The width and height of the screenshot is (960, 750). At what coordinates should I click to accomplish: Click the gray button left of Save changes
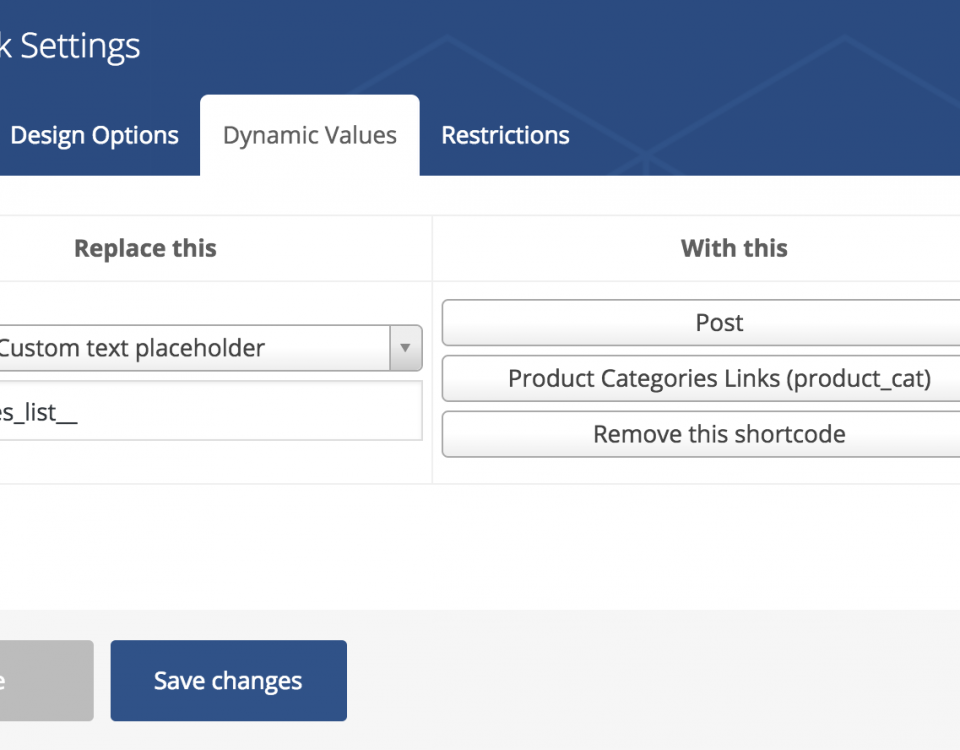(x=47, y=680)
